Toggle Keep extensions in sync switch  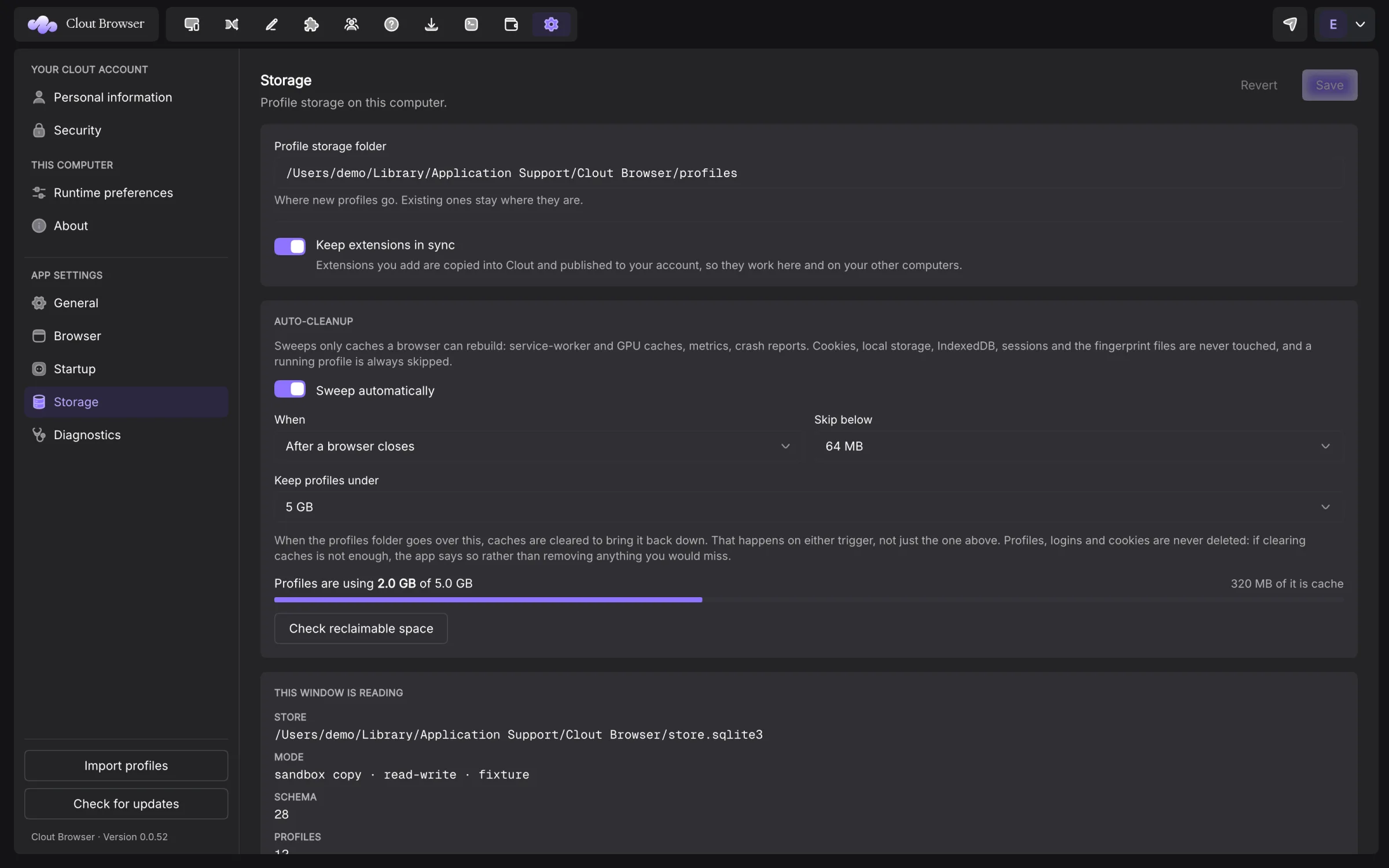pos(290,246)
